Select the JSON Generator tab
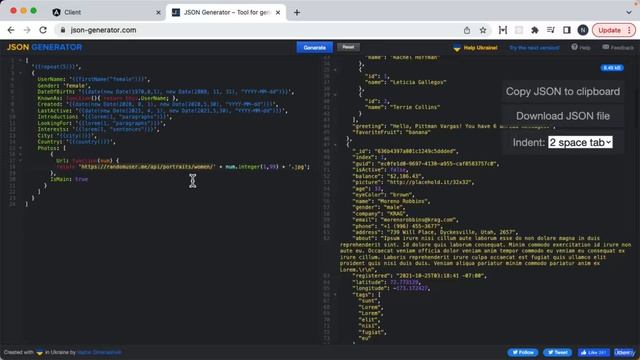 (x=227, y=13)
